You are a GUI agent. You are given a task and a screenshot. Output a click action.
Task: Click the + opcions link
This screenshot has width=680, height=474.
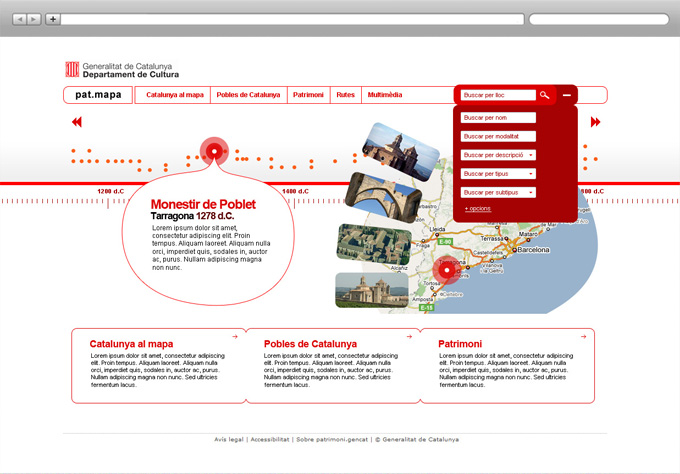pos(477,209)
